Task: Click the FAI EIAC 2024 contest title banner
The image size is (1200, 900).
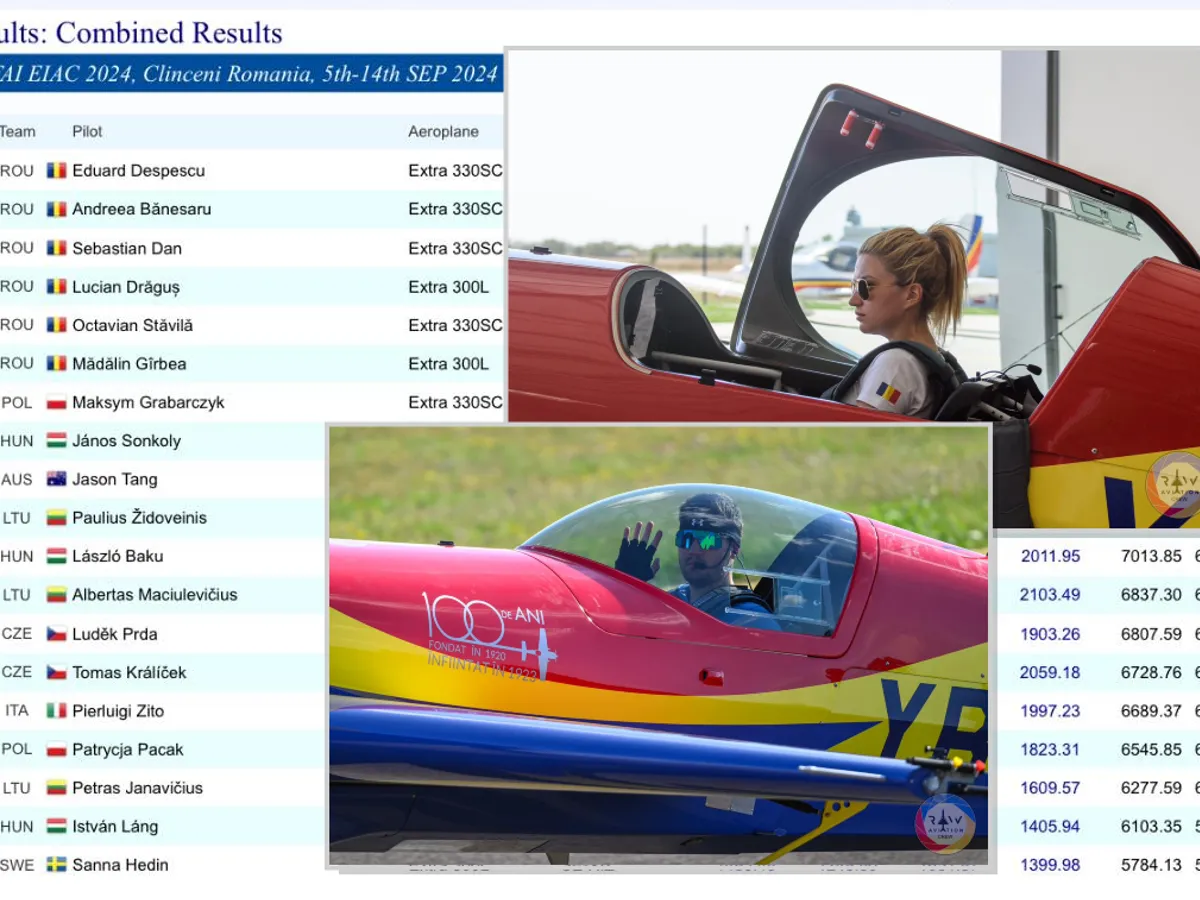Action: [250, 74]
